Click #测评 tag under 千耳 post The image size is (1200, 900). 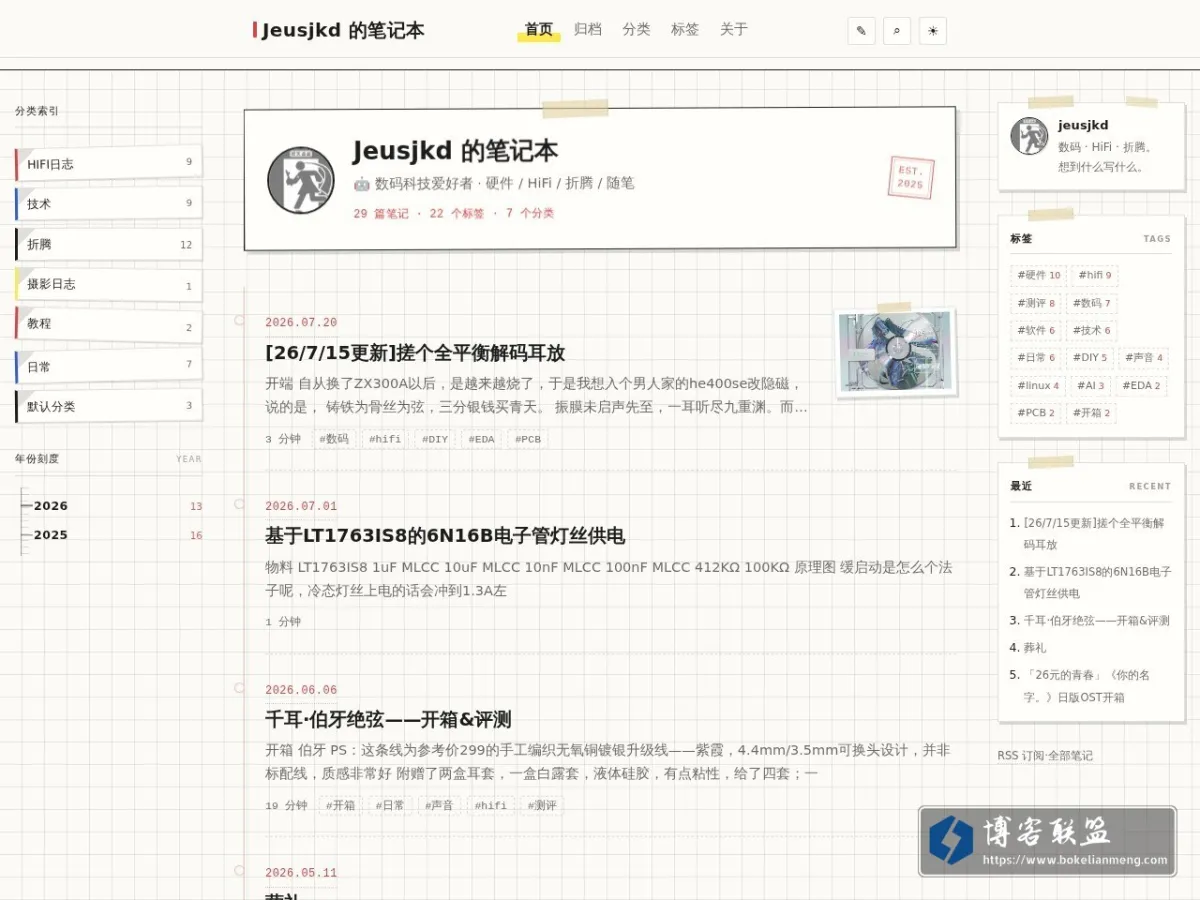point(541,805)
